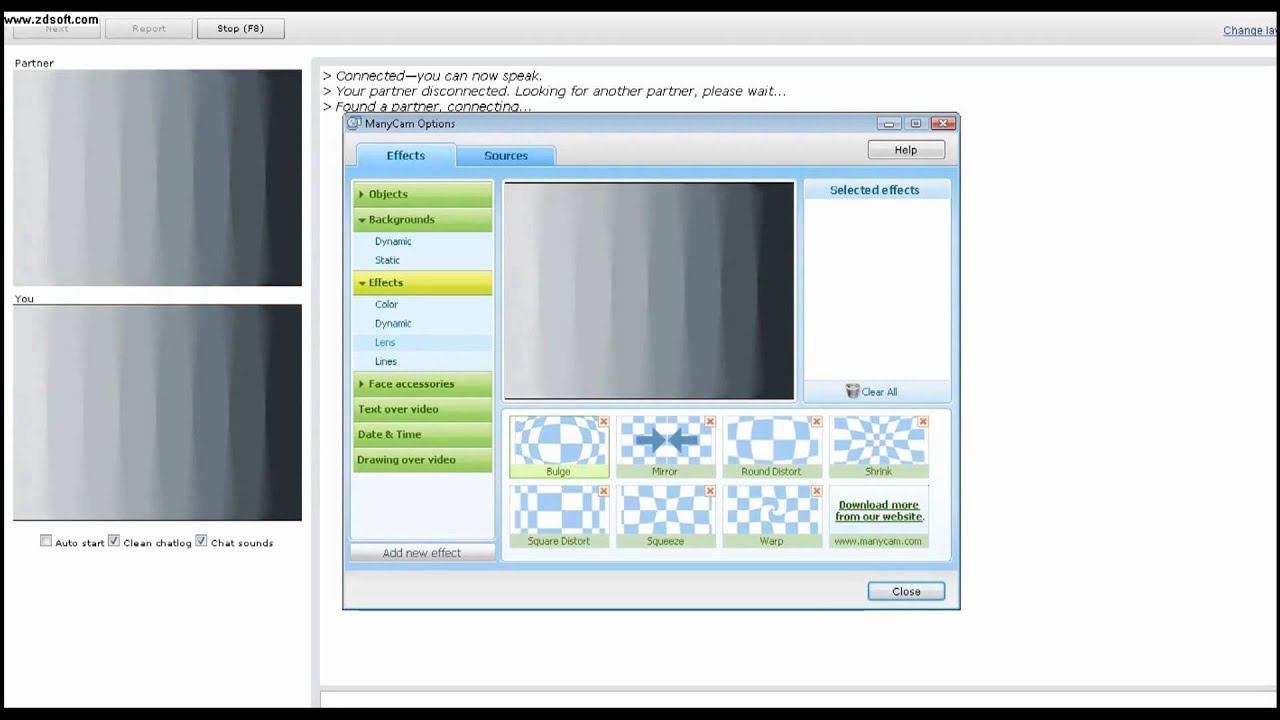This screenshot has width=1280, height=720.
Task: Expand the Objects category
Action: (422, 194)
